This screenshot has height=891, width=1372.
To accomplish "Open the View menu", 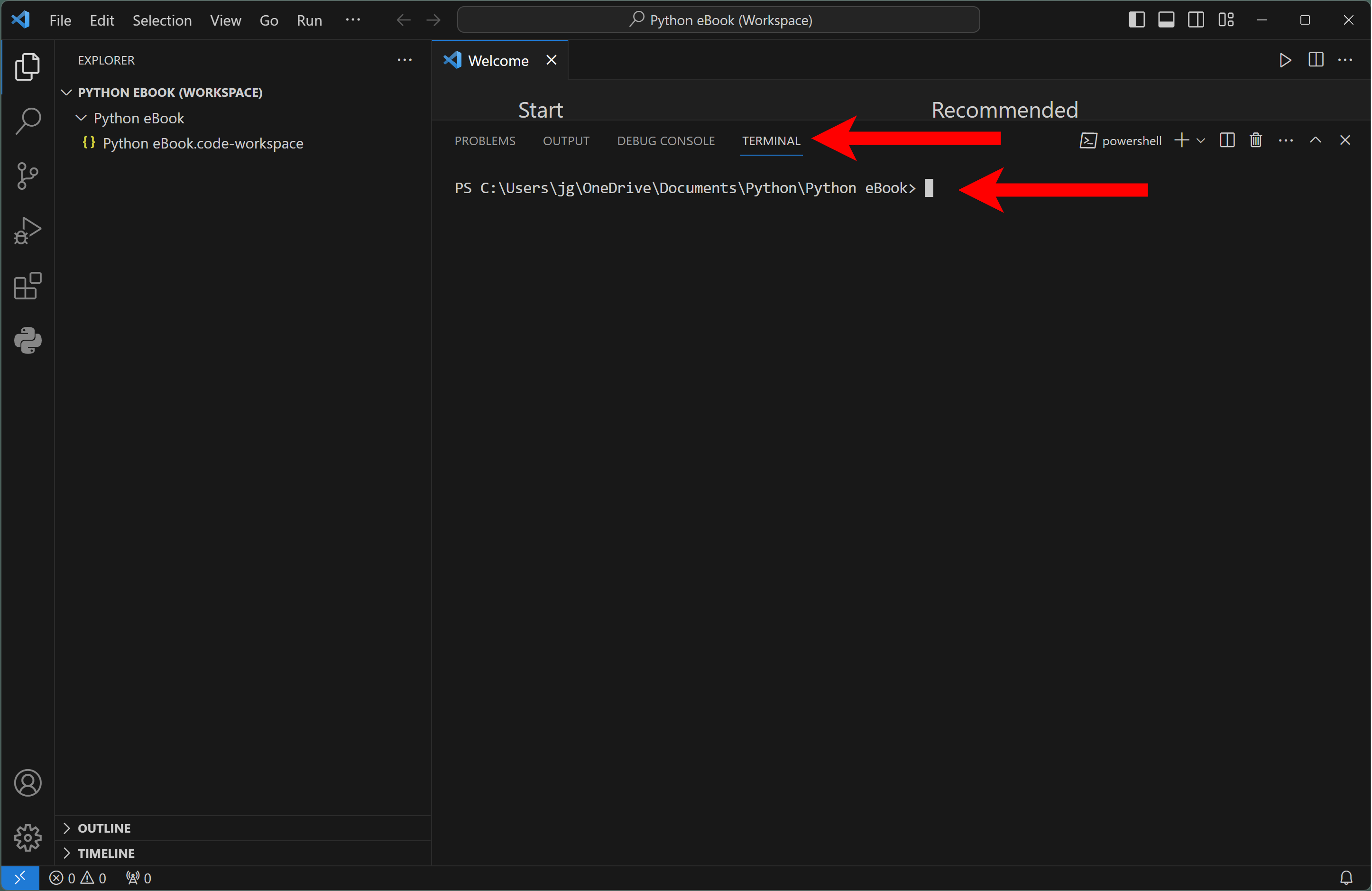I will coord(225,20).
